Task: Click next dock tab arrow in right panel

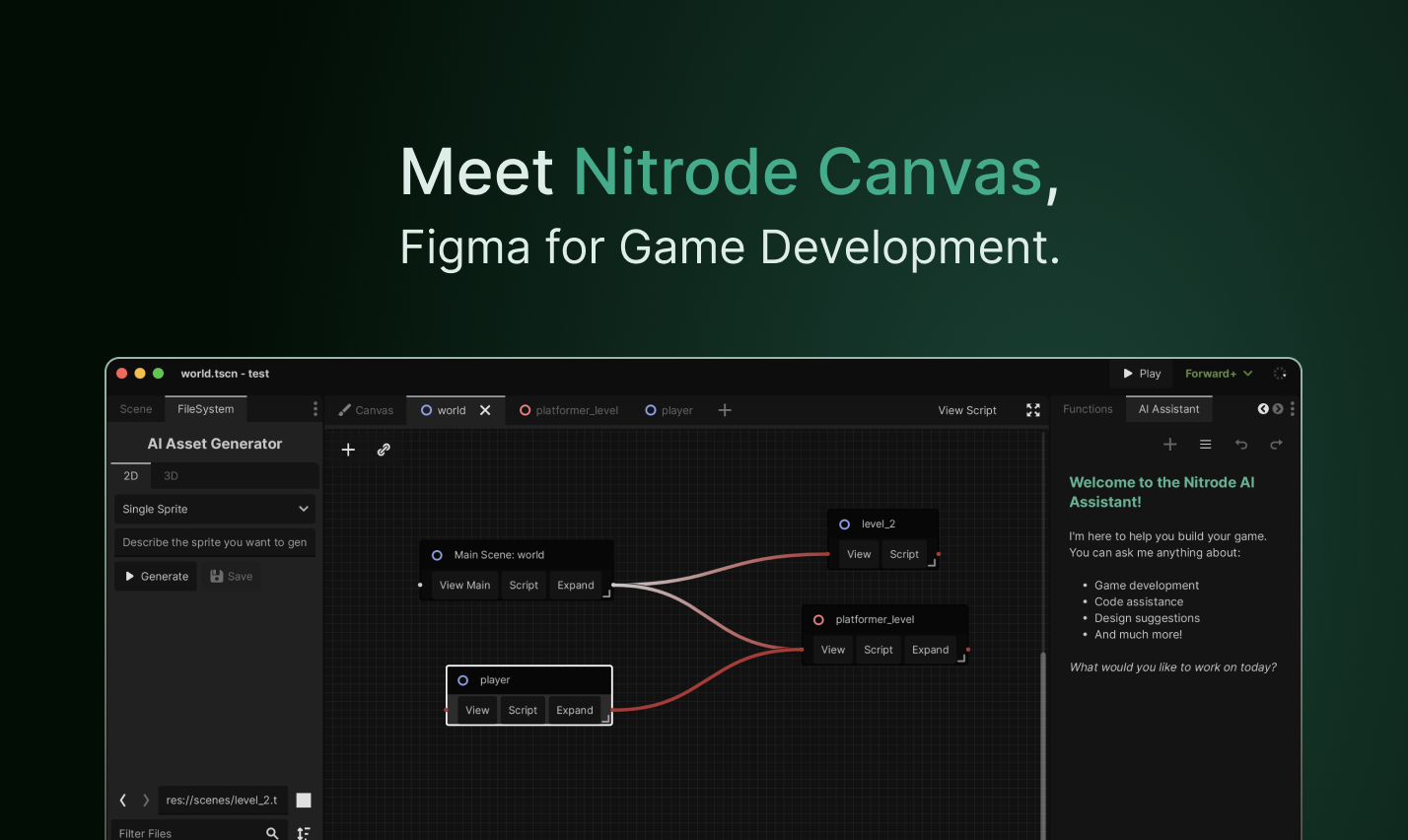Action: [1278, 409]
